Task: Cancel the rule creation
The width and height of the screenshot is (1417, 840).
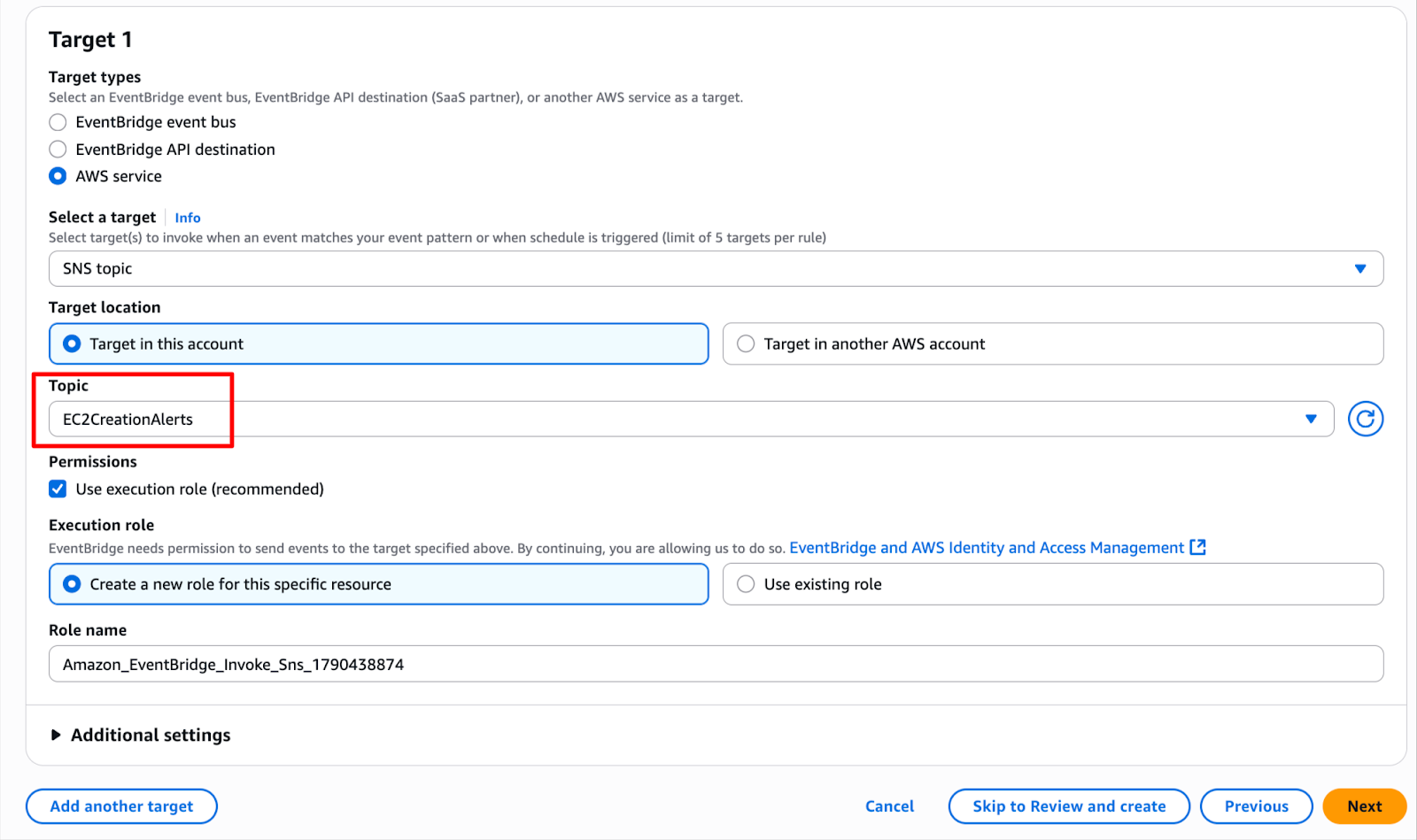Action: click(x=889, y=806)
